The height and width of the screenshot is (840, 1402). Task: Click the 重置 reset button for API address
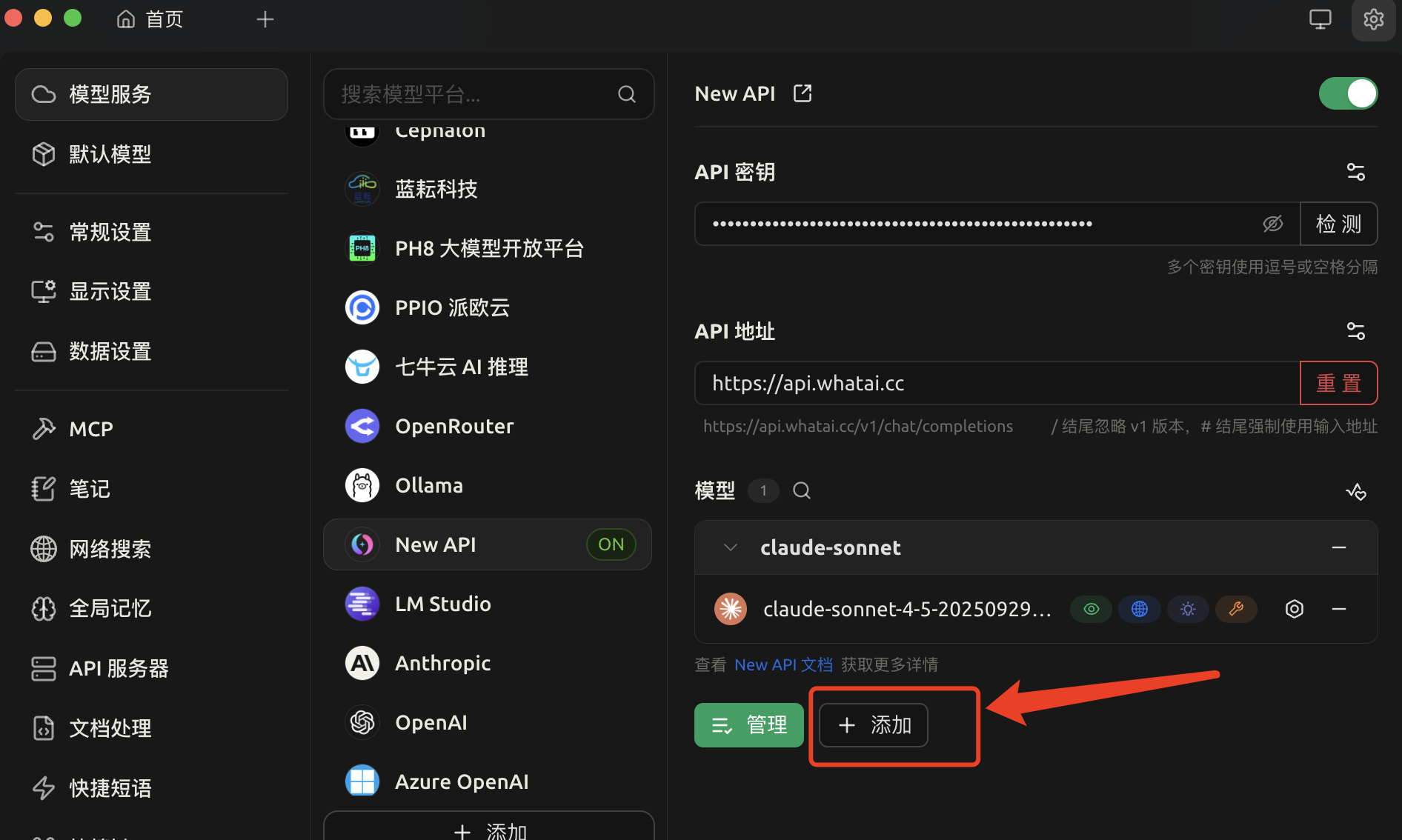(1338, 383)
